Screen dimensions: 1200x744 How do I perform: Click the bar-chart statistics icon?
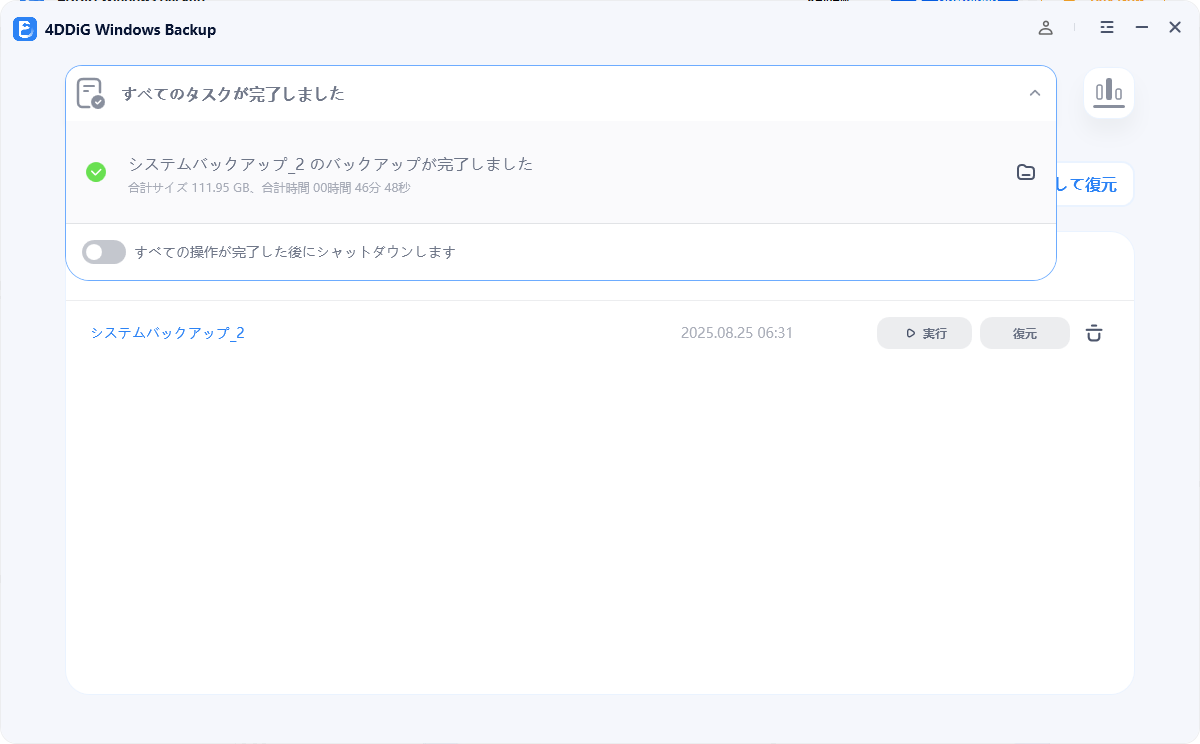pos(1109,92)
